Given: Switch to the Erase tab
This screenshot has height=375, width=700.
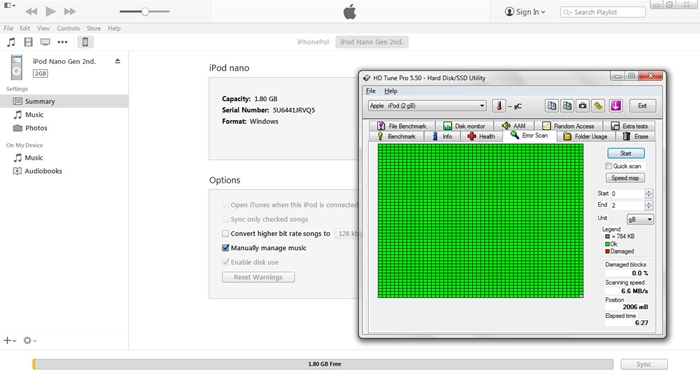Looking at the screenshot, I should tap(636, 137).
